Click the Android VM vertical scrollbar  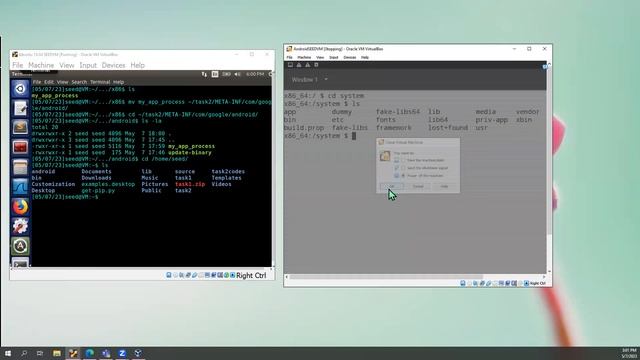pyautogui.click(x=549, y=151)
